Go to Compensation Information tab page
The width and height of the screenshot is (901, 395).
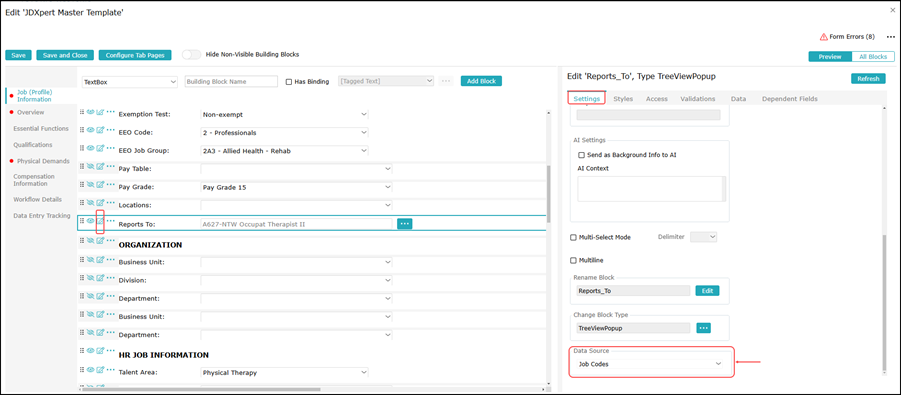click(x=34, y=180)
